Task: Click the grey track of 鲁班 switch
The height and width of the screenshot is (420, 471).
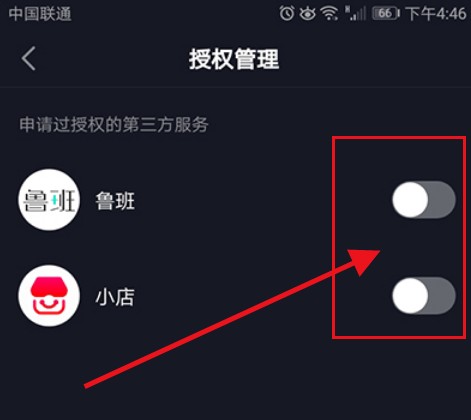Action: pyautogui.click(x=442, y=200)
